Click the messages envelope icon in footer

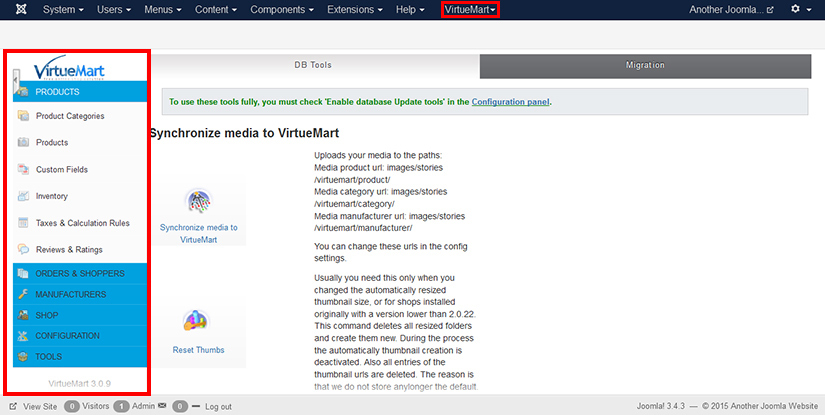pos(161,406)
